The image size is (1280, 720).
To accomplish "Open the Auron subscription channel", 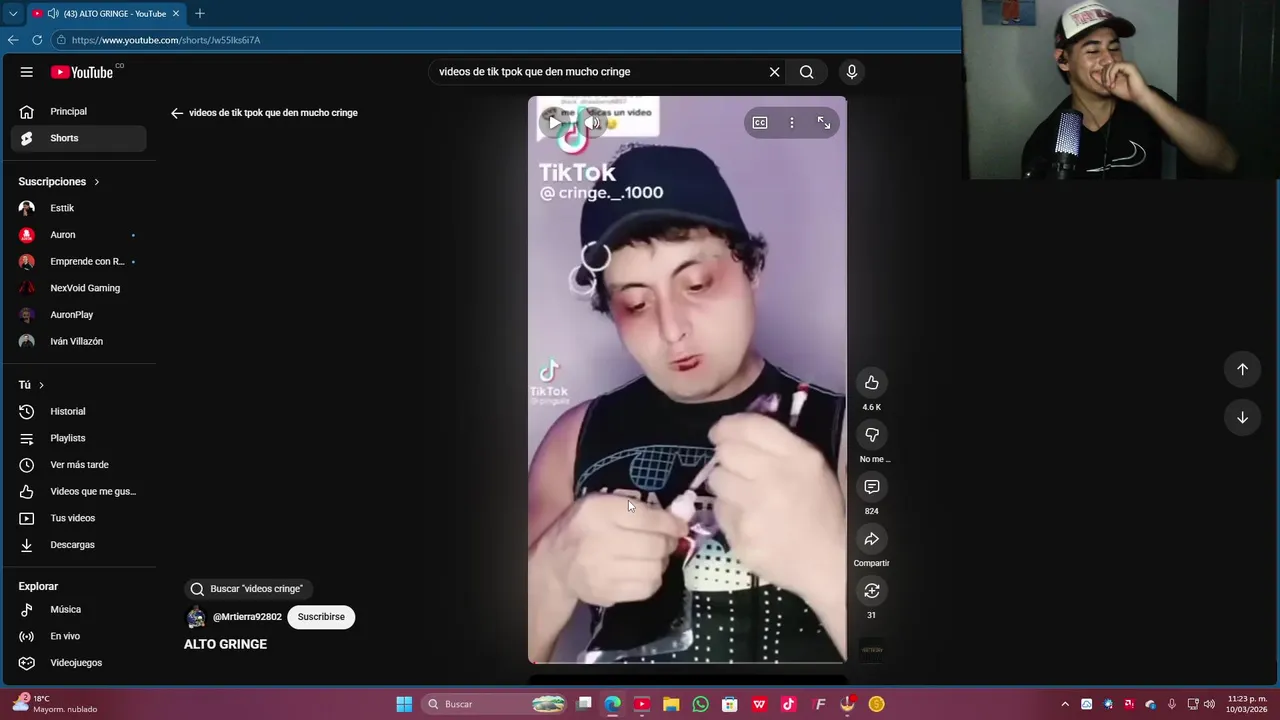I will point(78,235).
